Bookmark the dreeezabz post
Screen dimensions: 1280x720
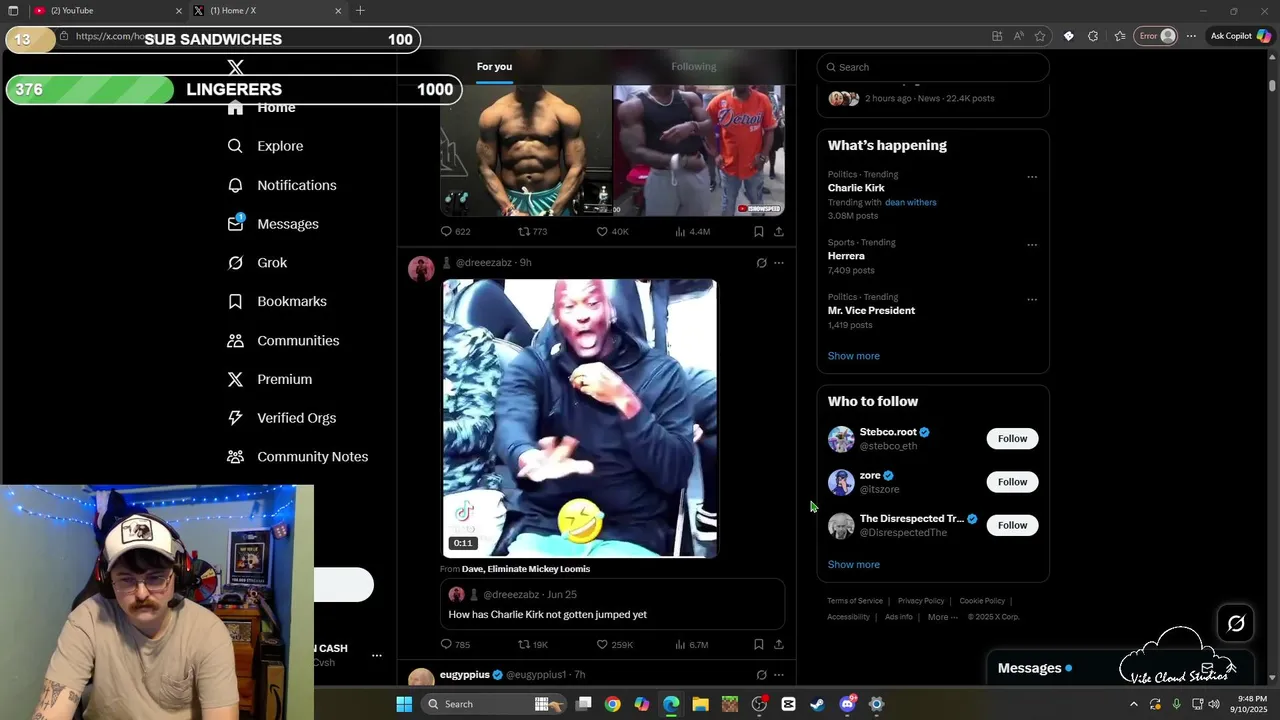(759, 645)
